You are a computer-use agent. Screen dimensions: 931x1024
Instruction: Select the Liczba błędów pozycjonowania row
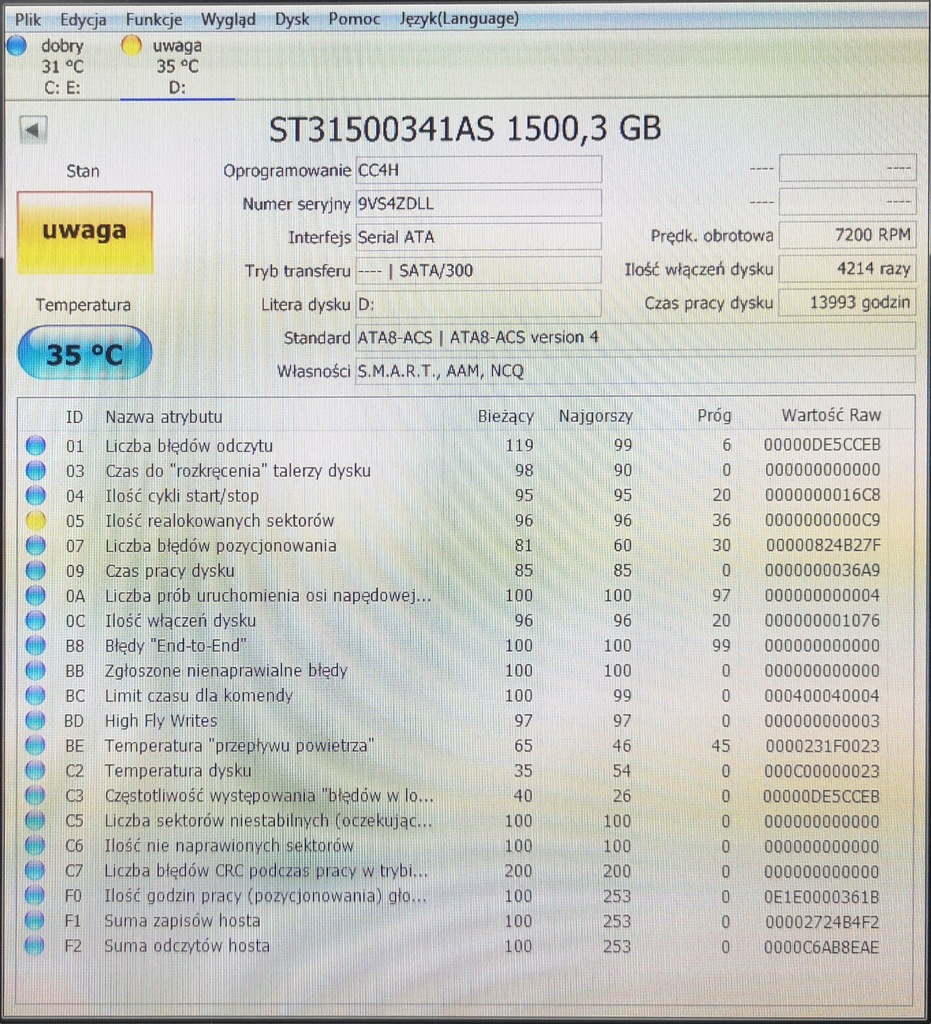point(465,545)
